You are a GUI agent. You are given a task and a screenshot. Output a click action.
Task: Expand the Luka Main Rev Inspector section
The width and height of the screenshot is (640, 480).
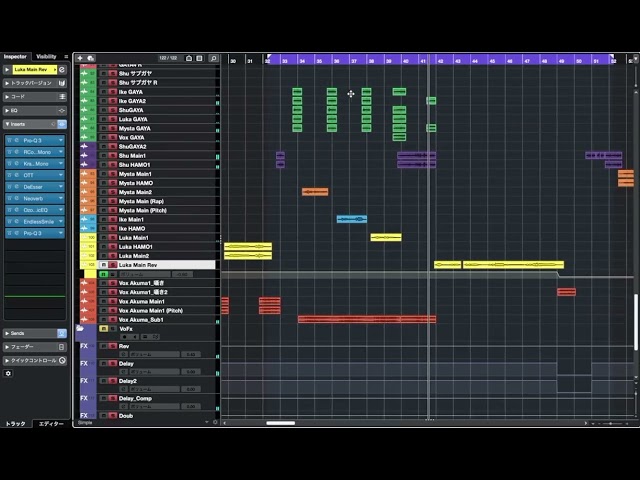tap(7, 70)
